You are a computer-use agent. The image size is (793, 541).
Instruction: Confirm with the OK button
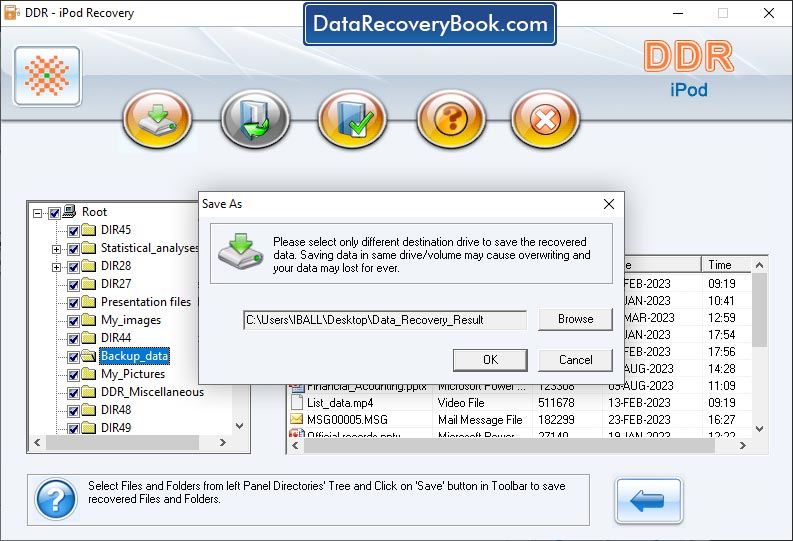click(x=490, y=359)
